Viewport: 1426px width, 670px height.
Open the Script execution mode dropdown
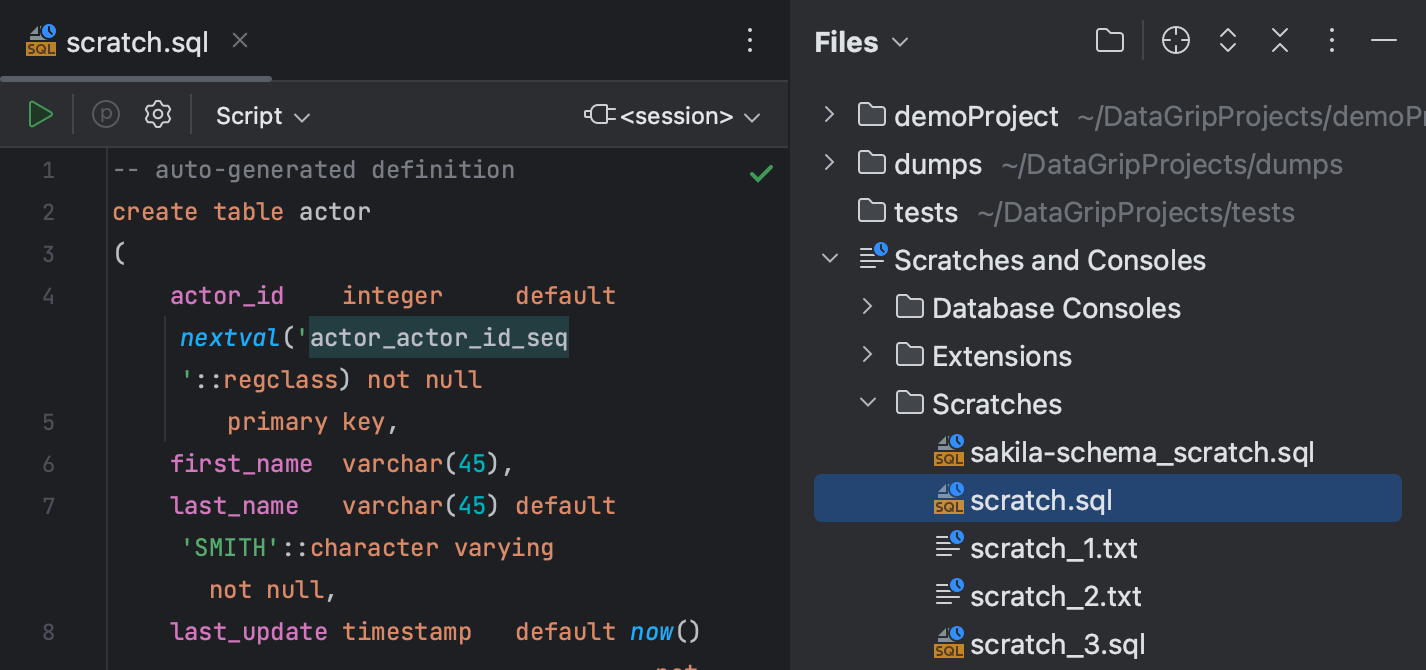point(262,115)
